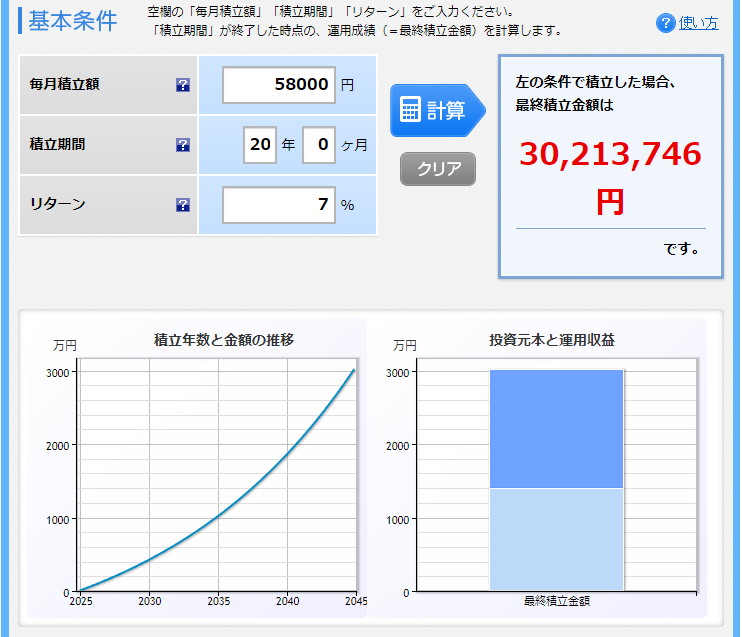Click the 2035 axis label on line chart
Viewport: 742px width, 637px height.
[x=219, y=602]
